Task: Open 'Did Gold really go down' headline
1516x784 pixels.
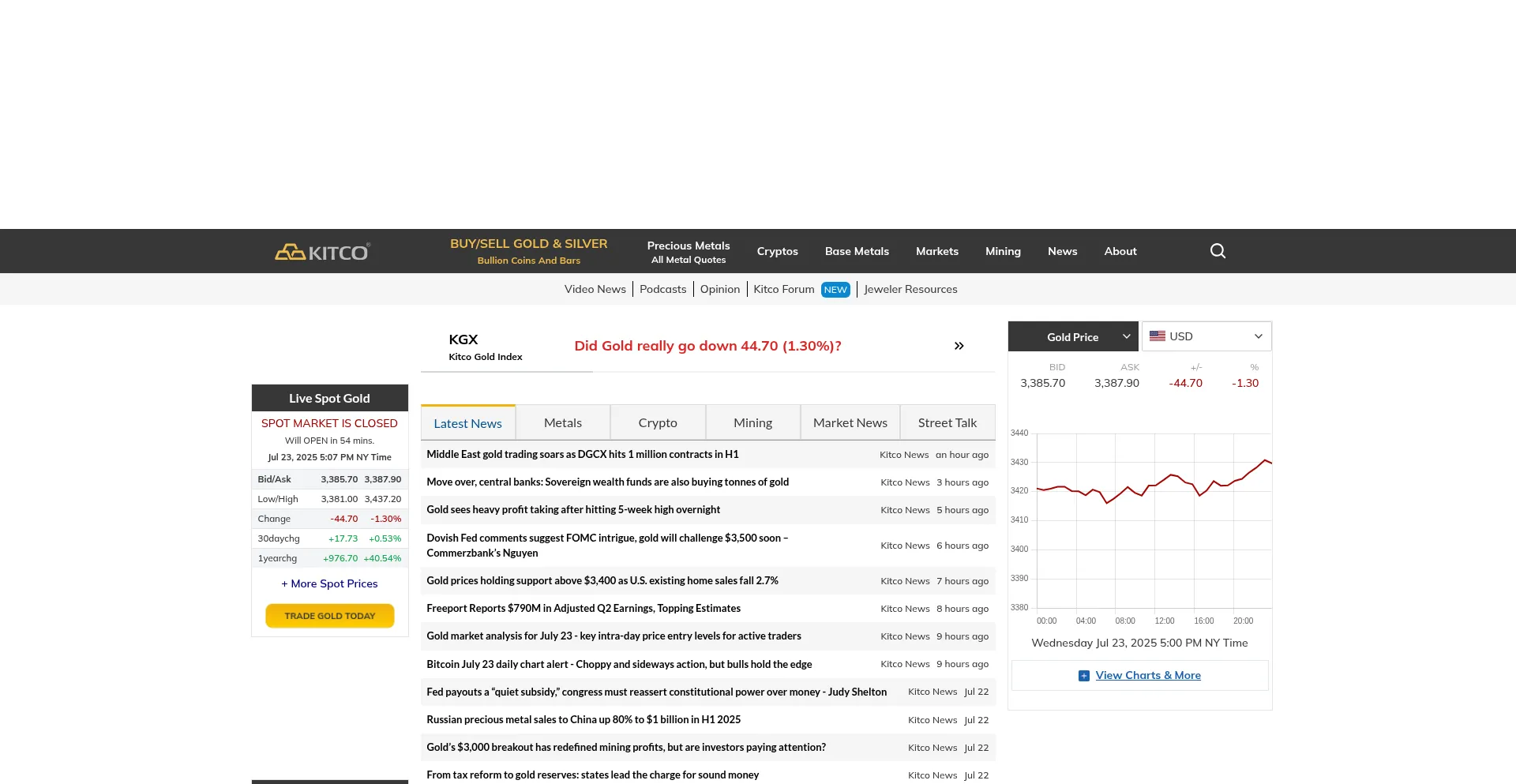Action: click(x=708, y=346)
